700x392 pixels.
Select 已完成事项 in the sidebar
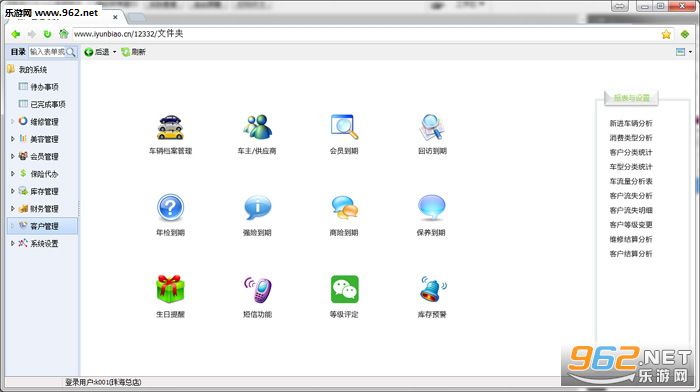[48, 104]
